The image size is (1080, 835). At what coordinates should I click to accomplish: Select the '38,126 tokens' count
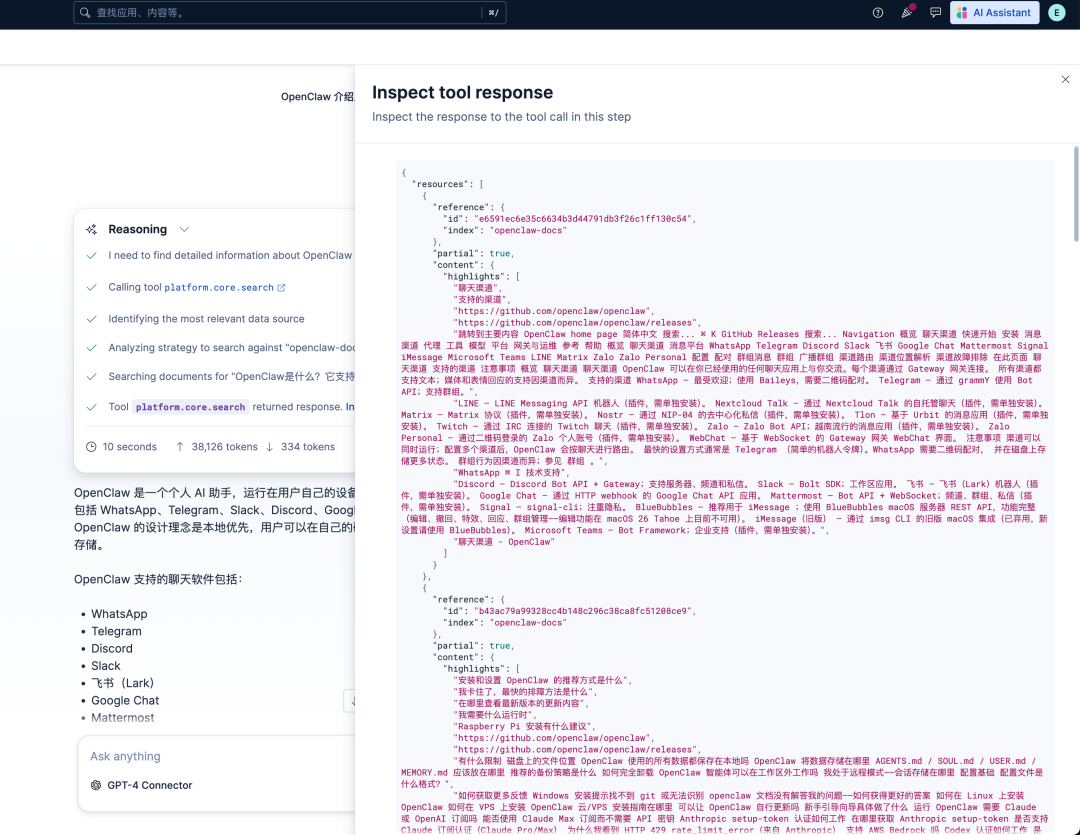coord(225,446)
